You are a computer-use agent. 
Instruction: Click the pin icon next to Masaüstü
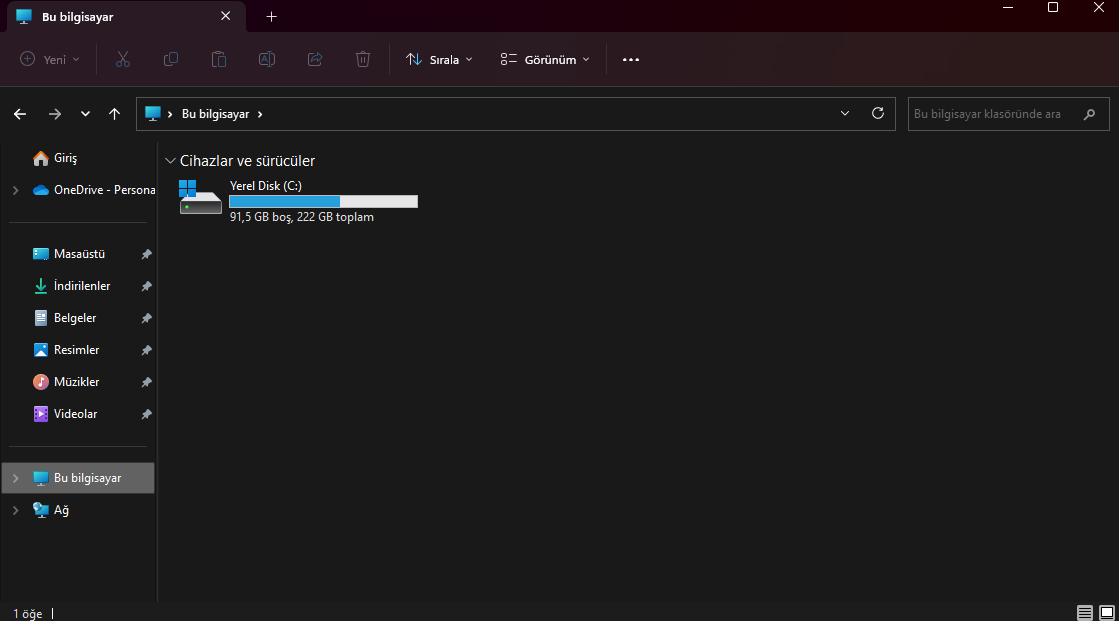click(146, 254)
